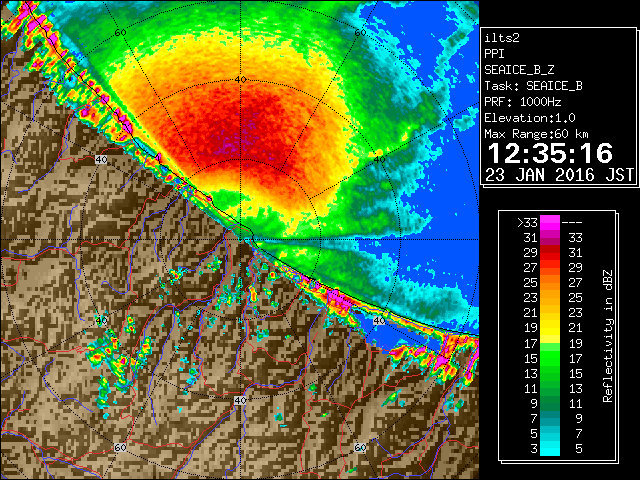Click the '60' ring label in the northwest
The width and height of the screenshot is (640, 480).
coord(120,33)
